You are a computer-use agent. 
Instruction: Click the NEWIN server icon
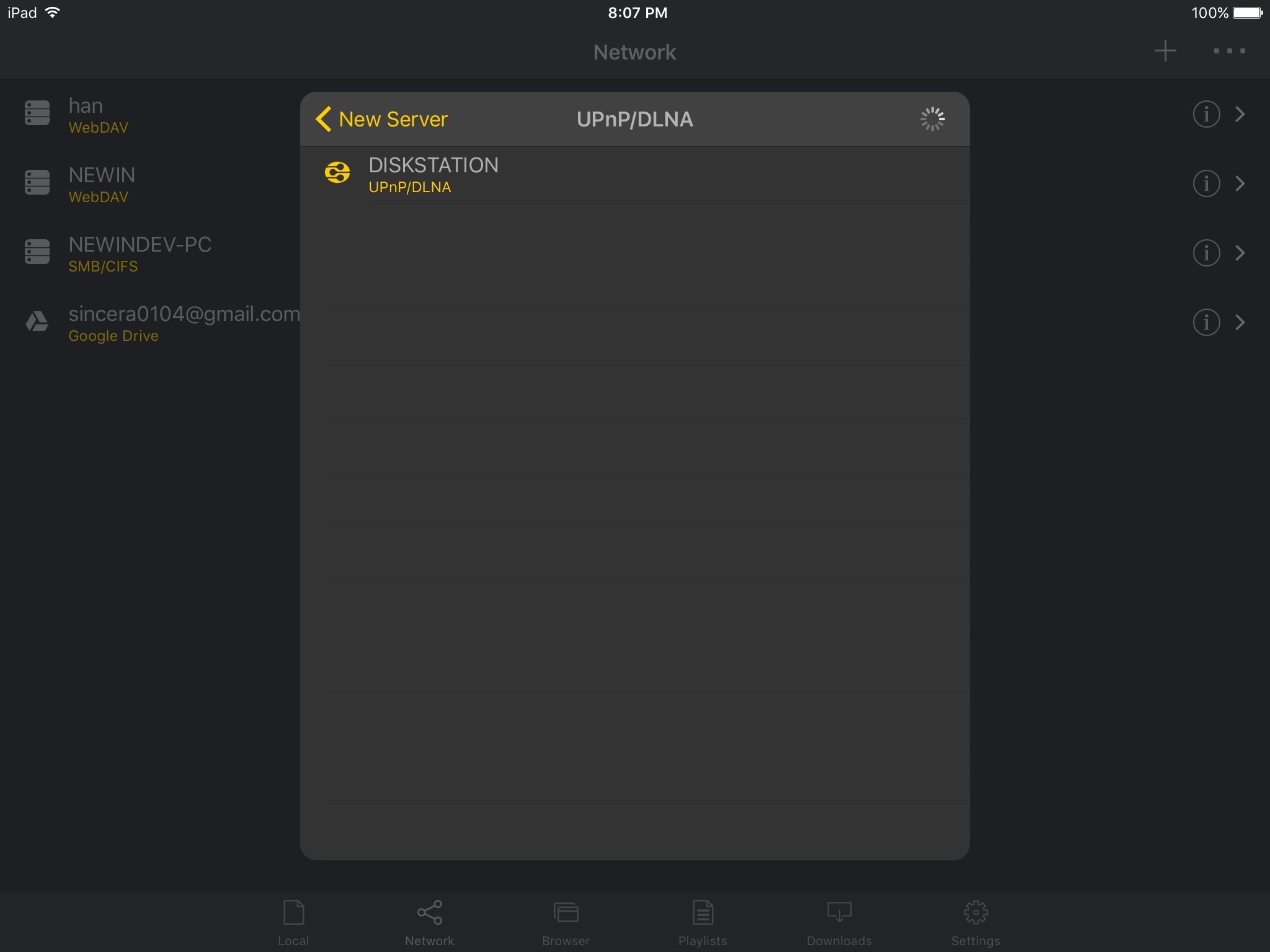(x=37, y=183)
